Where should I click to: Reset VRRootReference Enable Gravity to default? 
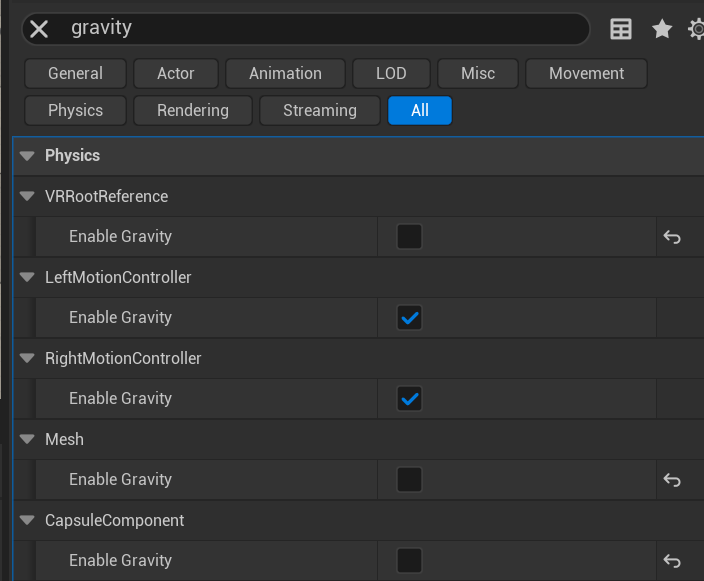point(672,237)
